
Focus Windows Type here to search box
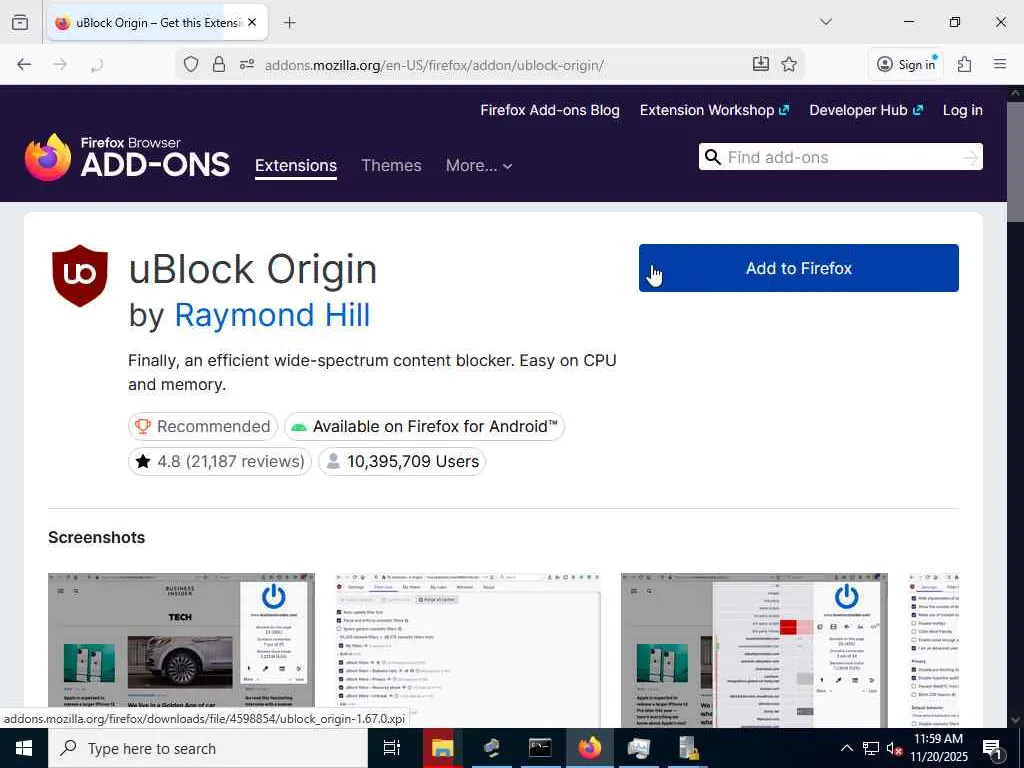[x=208, y=748]
